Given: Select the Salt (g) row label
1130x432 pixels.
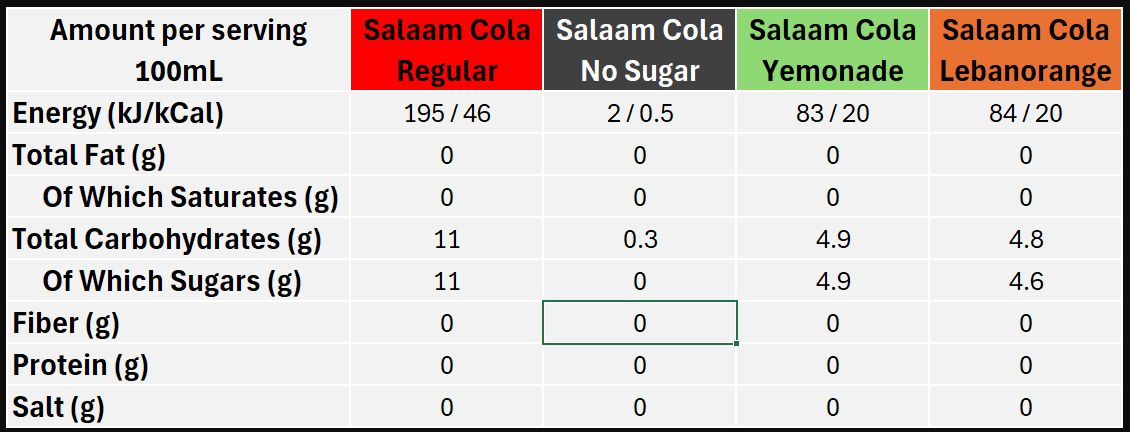Looking at the screenshot, I should click(x=59, y=408).
